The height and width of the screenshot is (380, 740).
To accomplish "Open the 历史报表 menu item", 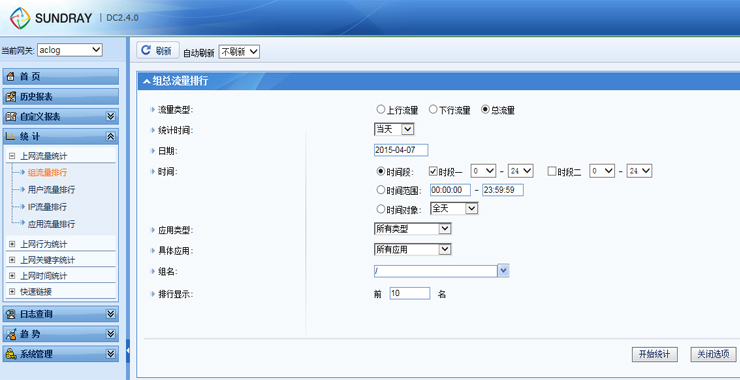I will [61, 97].
